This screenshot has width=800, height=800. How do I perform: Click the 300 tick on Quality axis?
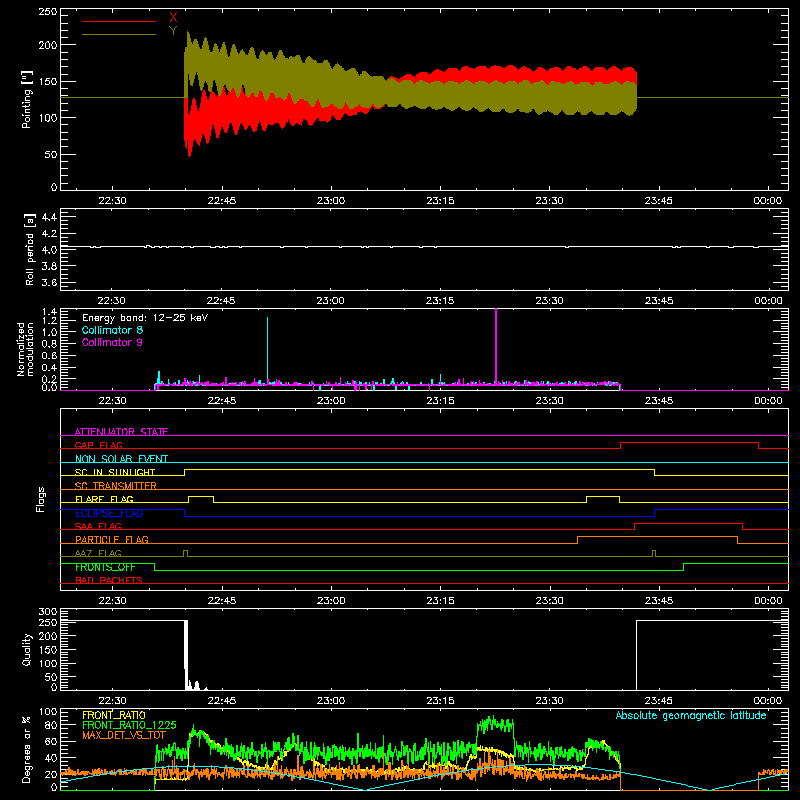point(48,612)
